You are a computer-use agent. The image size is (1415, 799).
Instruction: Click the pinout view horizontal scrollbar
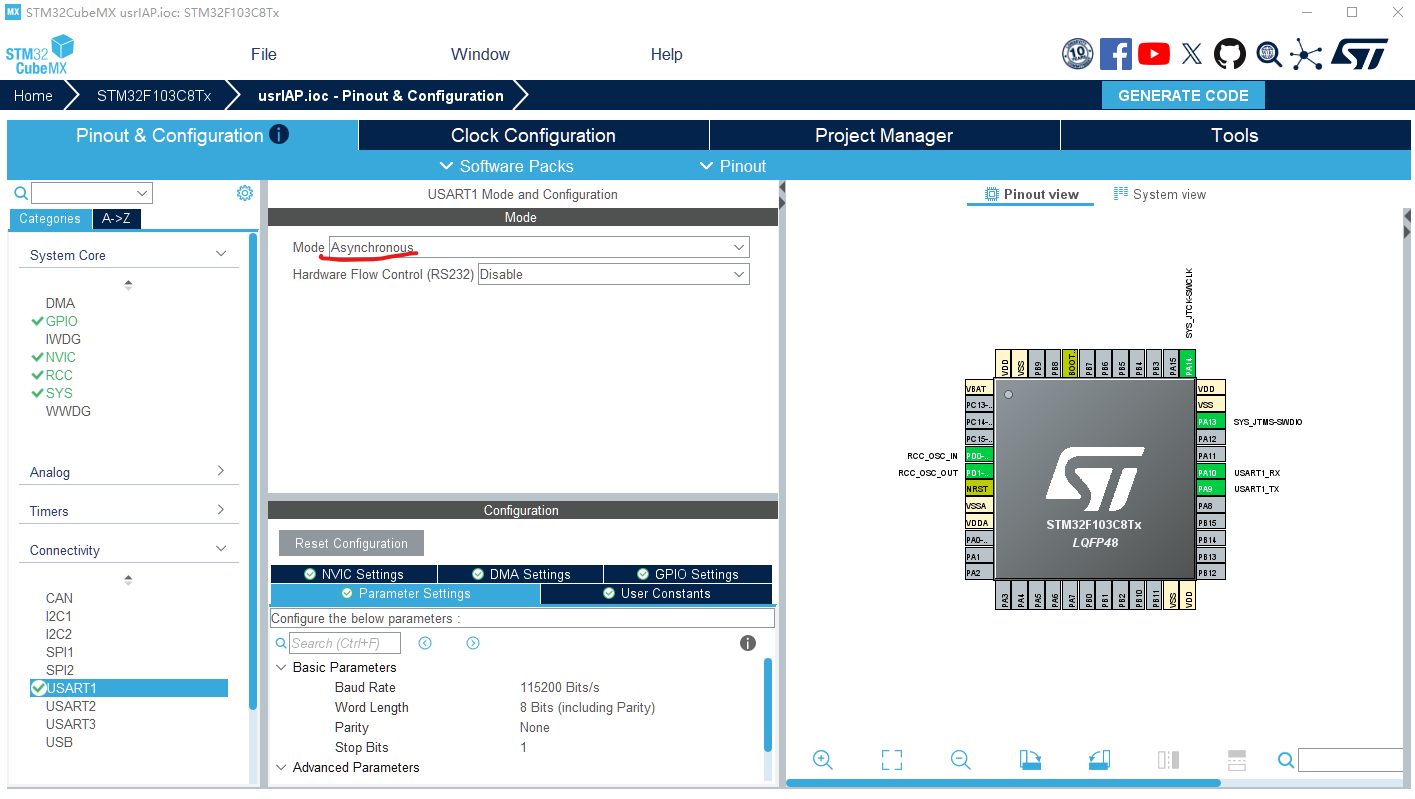[x=1003, y=783]
